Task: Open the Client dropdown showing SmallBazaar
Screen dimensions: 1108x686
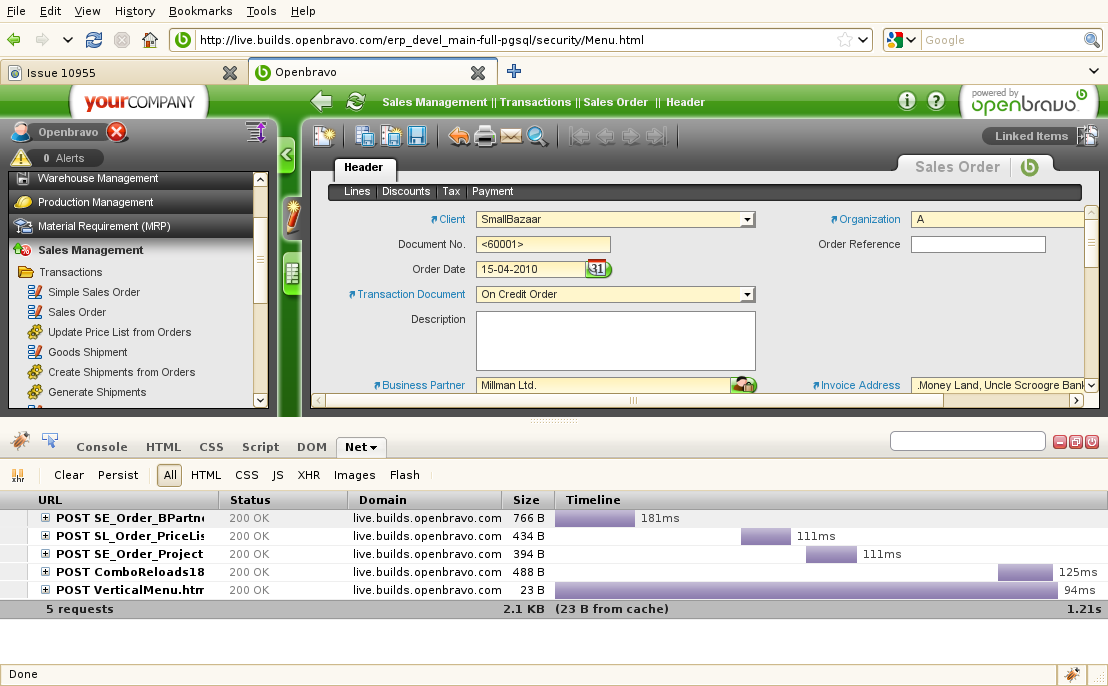Action: pos(747,219)
